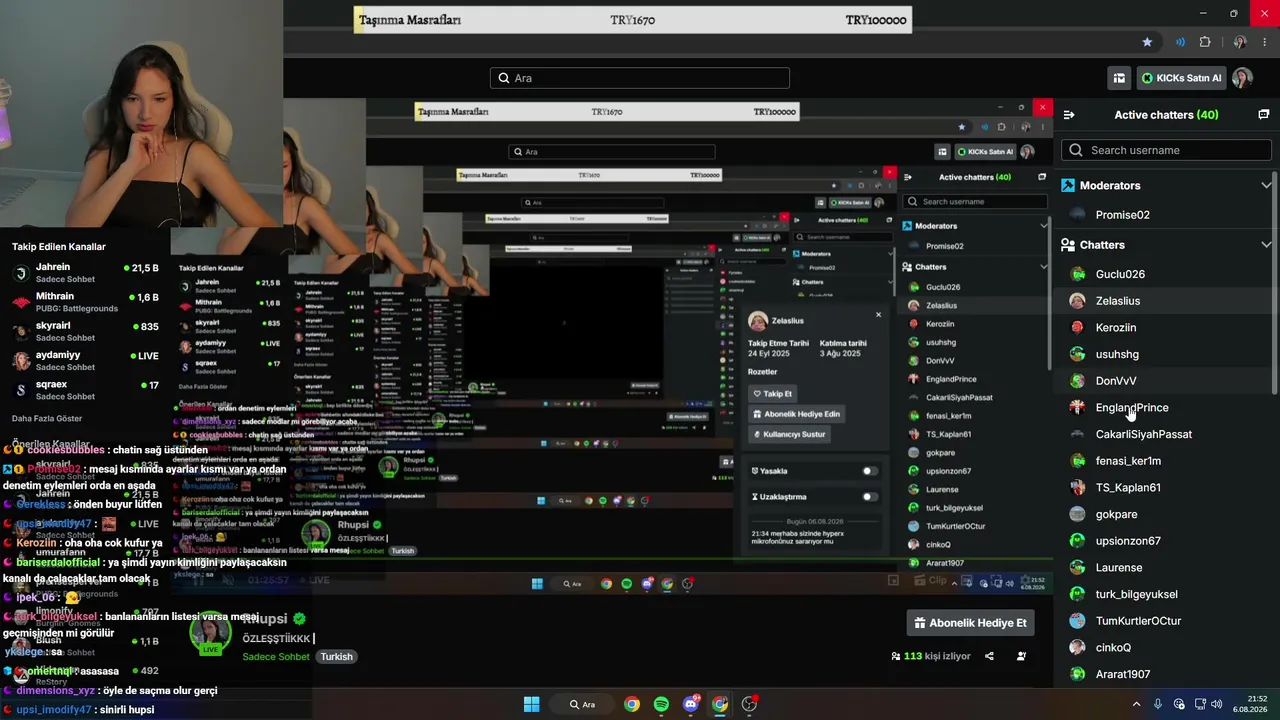The image size is (1280, 720).
Task: Open the Windows Start menu on the outer taskbar
Action: [x=532, y=704]
